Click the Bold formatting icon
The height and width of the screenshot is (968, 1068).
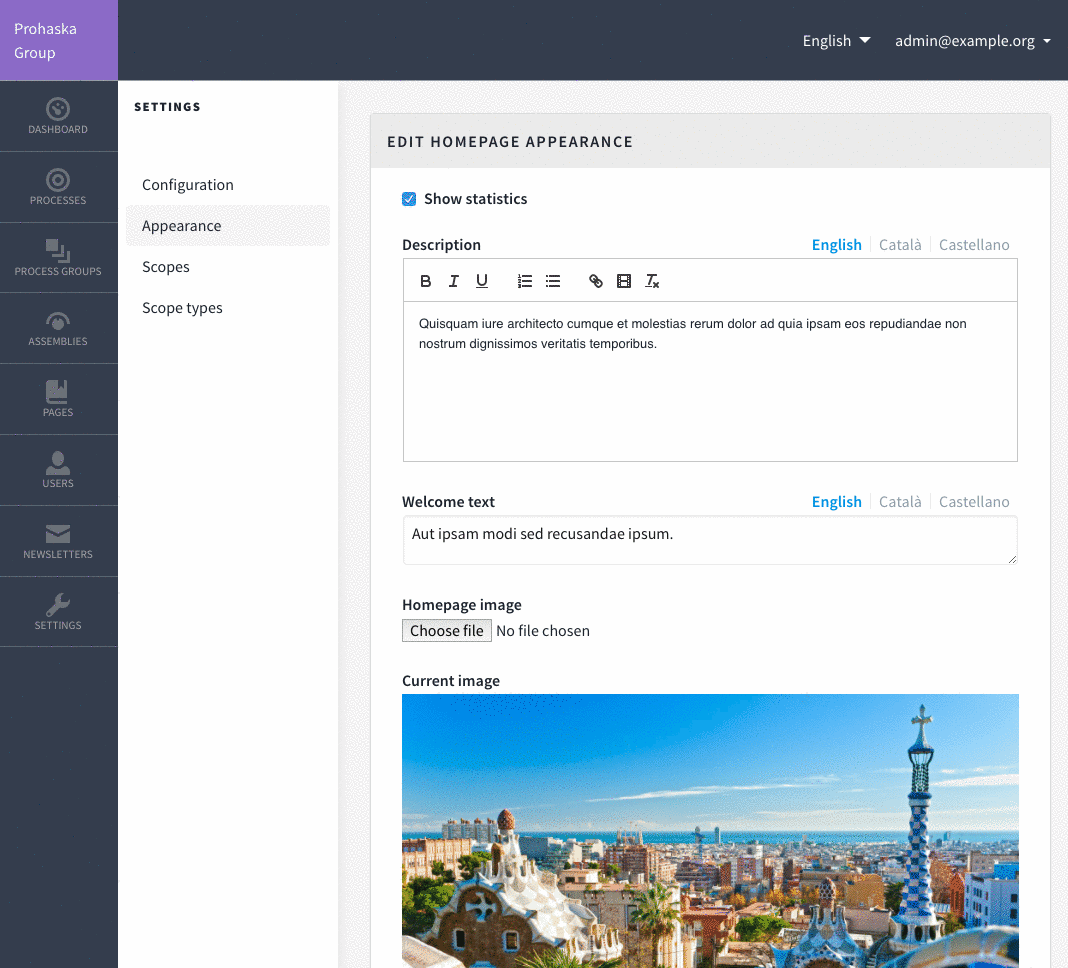point(426,281)
